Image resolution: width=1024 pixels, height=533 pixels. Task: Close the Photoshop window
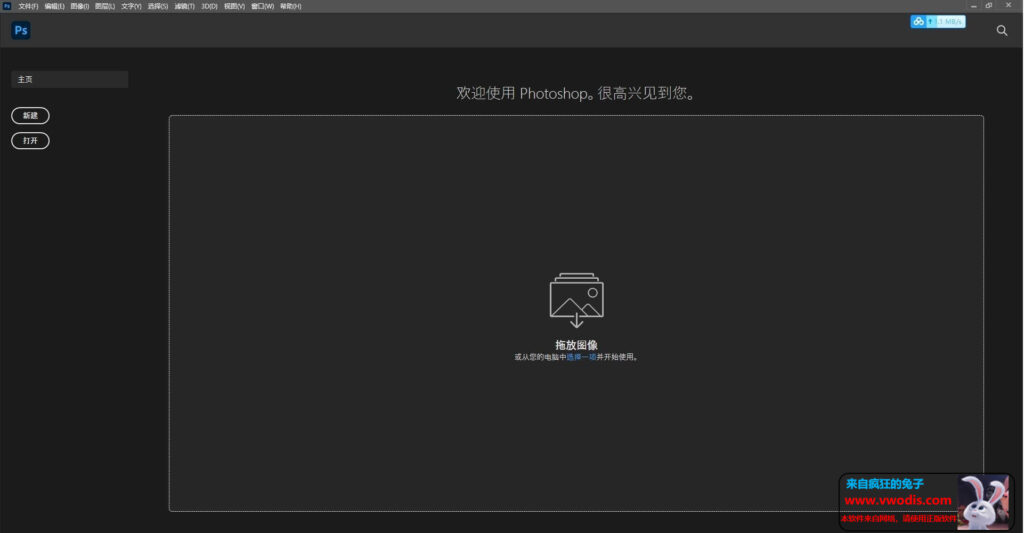pos(1008,6)
